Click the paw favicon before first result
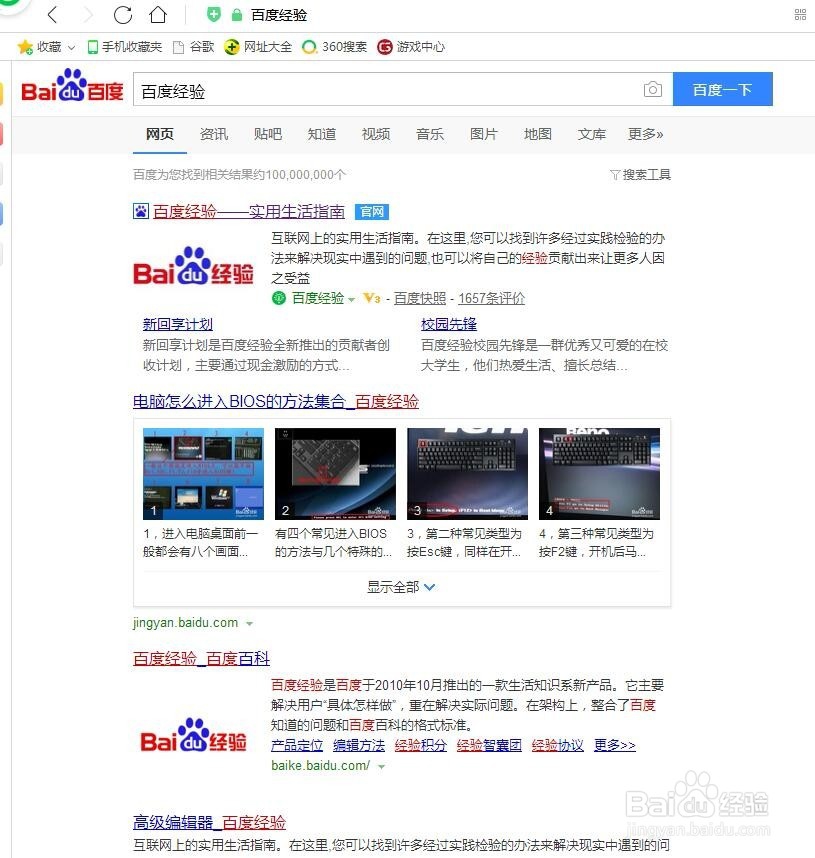Viewport: 815px width, 858px height. (141, 211)
